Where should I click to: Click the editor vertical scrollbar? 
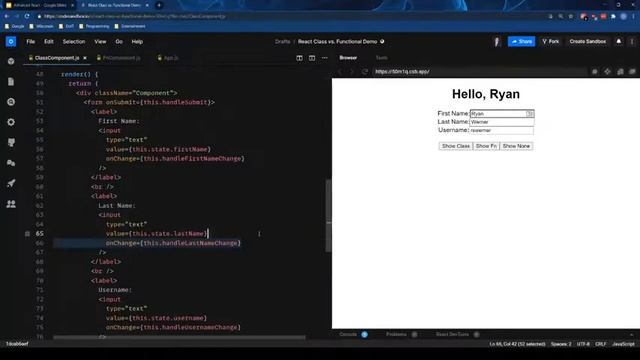pyautogui.click(x=328, y=216)
